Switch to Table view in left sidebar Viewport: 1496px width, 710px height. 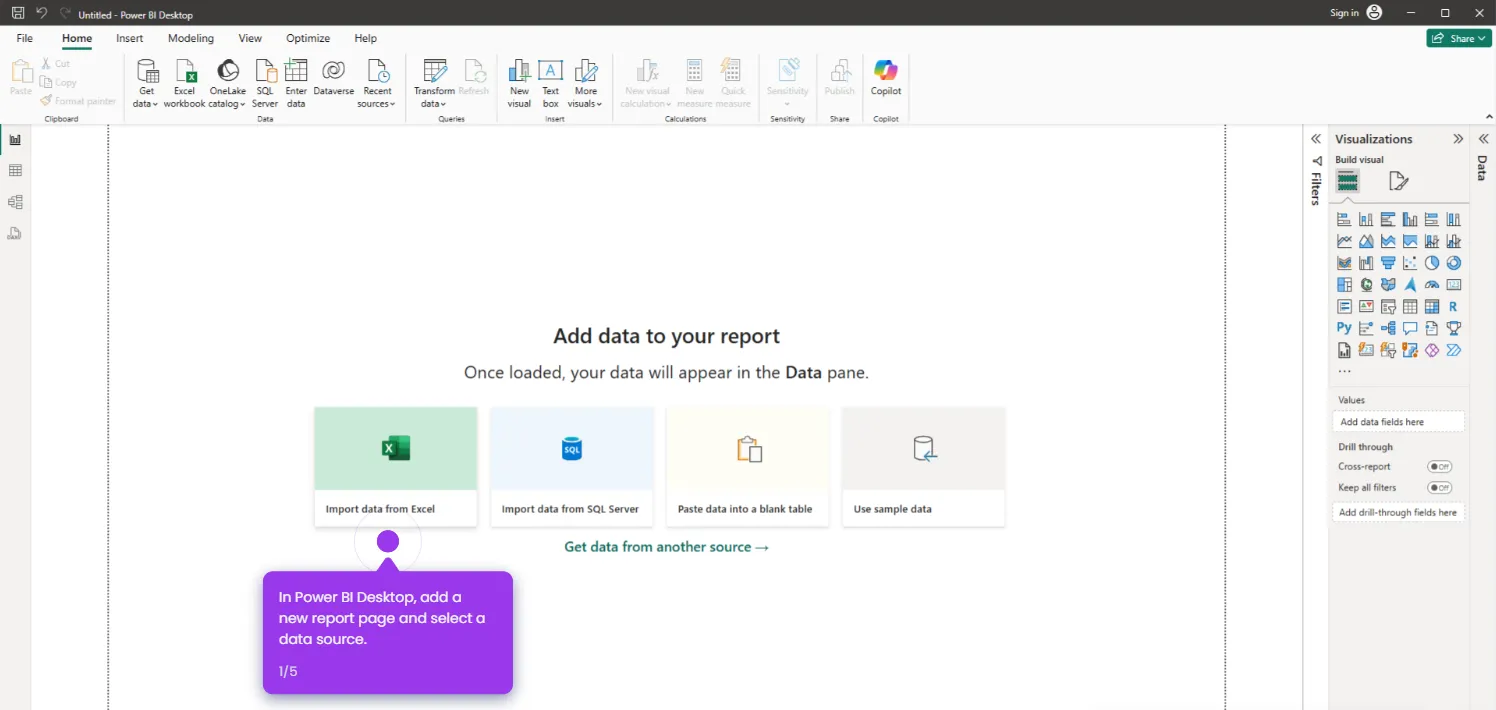click(x=15, y=171)
